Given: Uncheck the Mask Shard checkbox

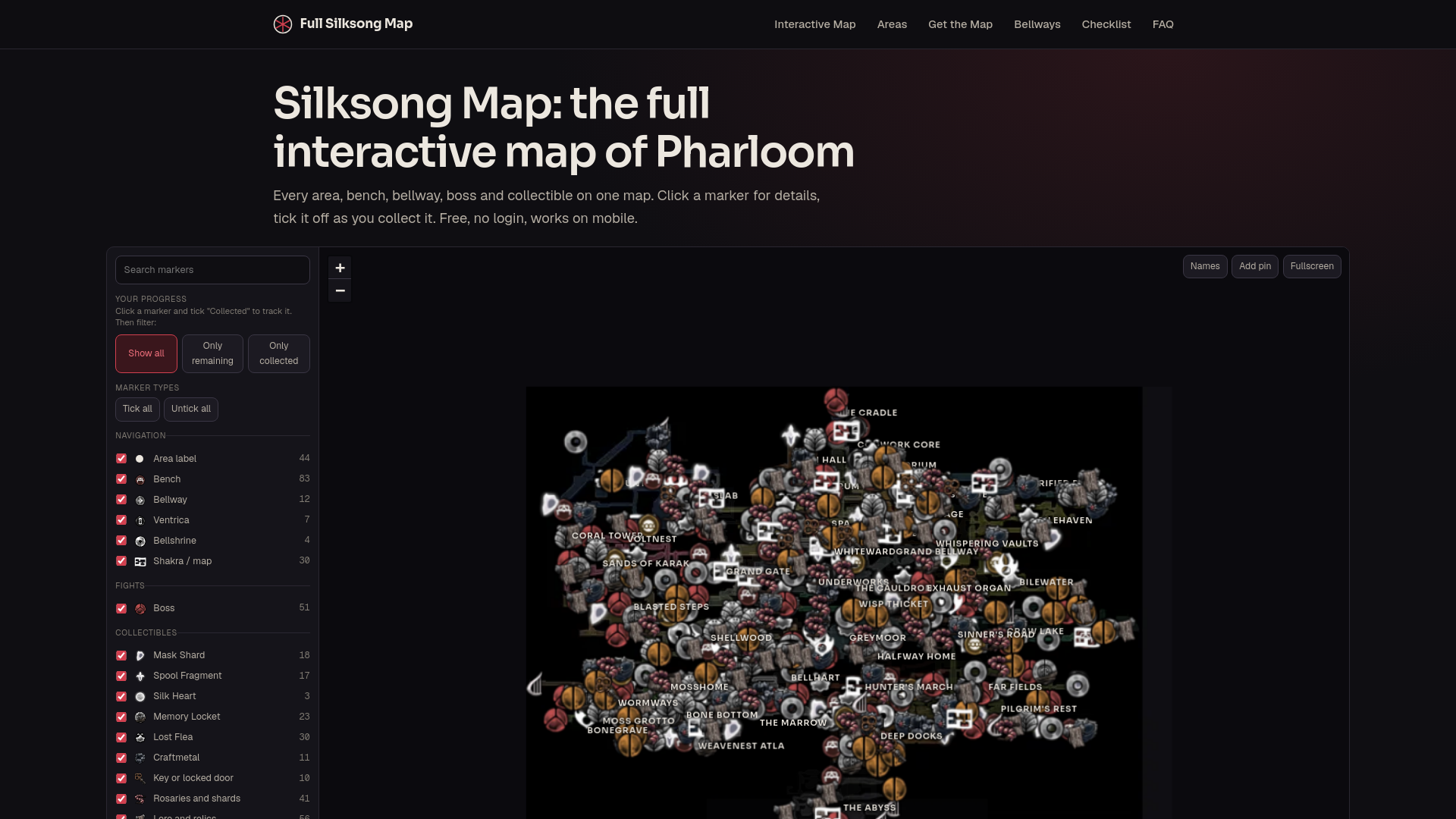Looking at the screenshot, I should [x=121, y=655].
